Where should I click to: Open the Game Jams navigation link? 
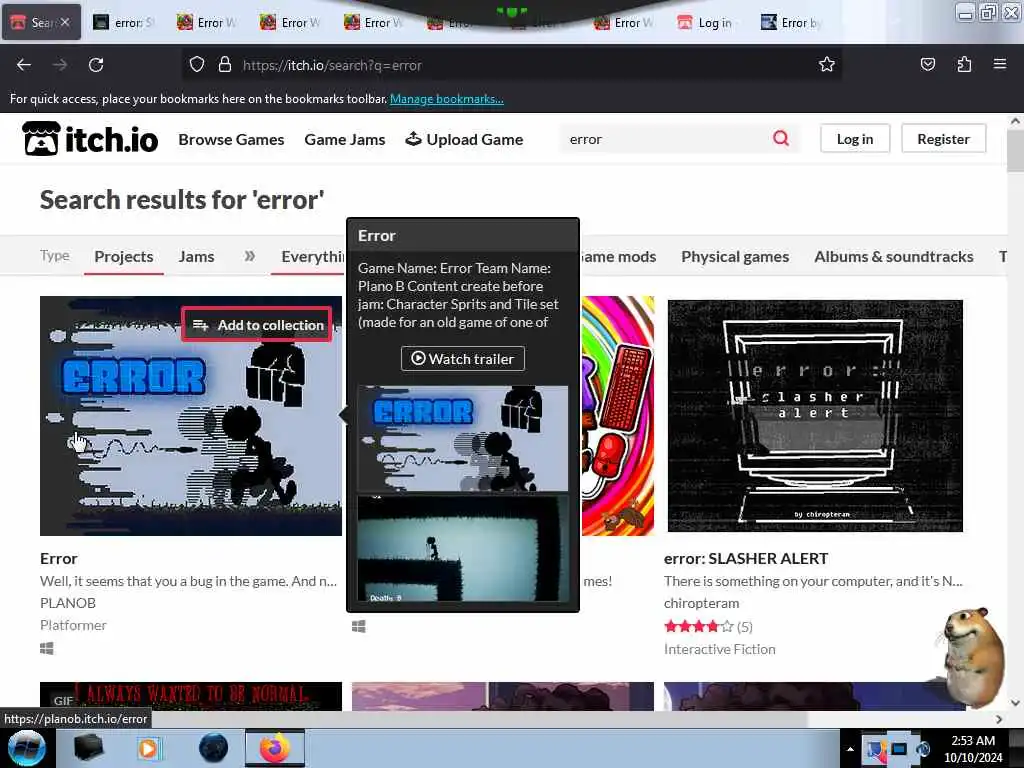tap(345, 139)
